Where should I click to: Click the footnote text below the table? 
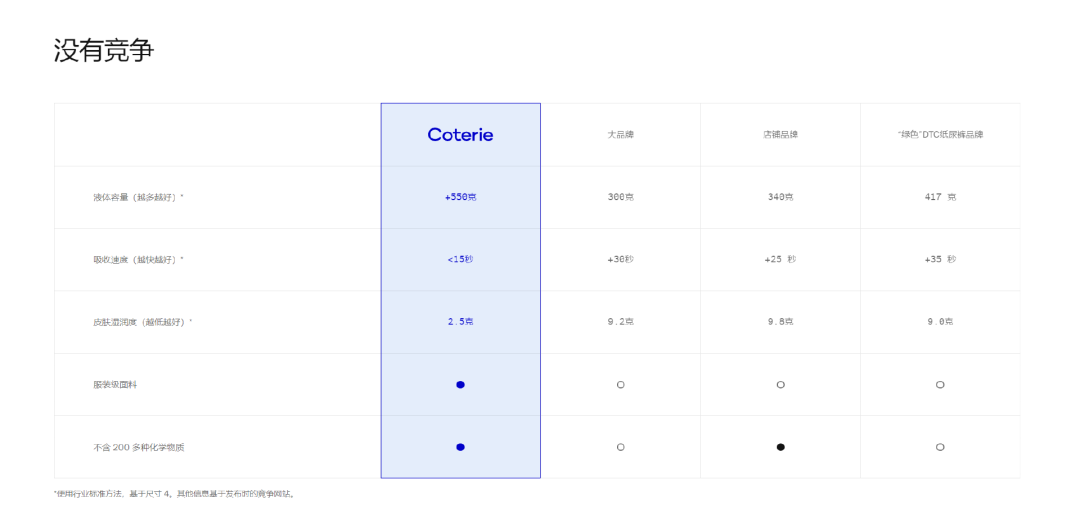click(x=174, y=494)
